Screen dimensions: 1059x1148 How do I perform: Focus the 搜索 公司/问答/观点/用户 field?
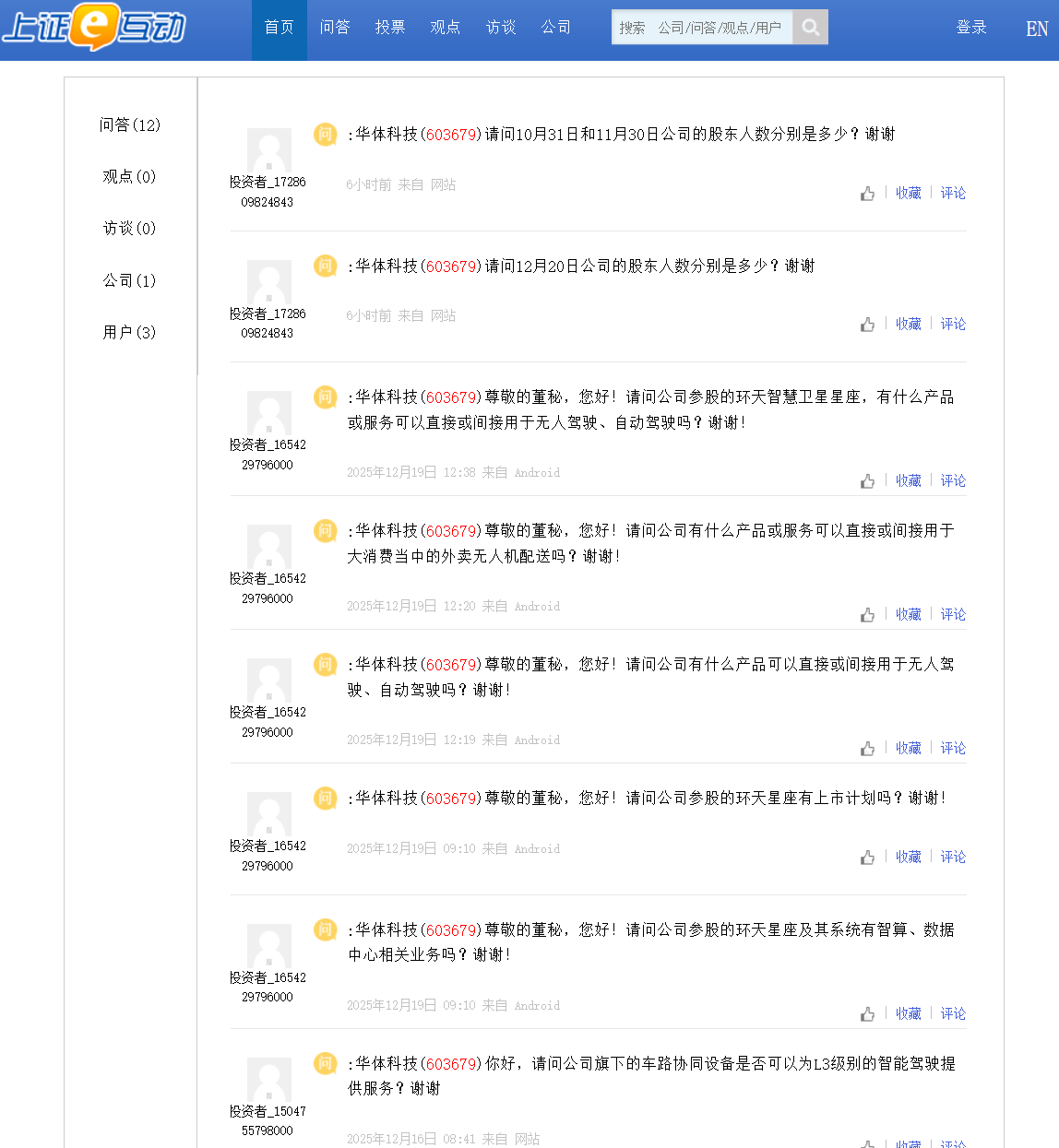[x=702, y=28]
